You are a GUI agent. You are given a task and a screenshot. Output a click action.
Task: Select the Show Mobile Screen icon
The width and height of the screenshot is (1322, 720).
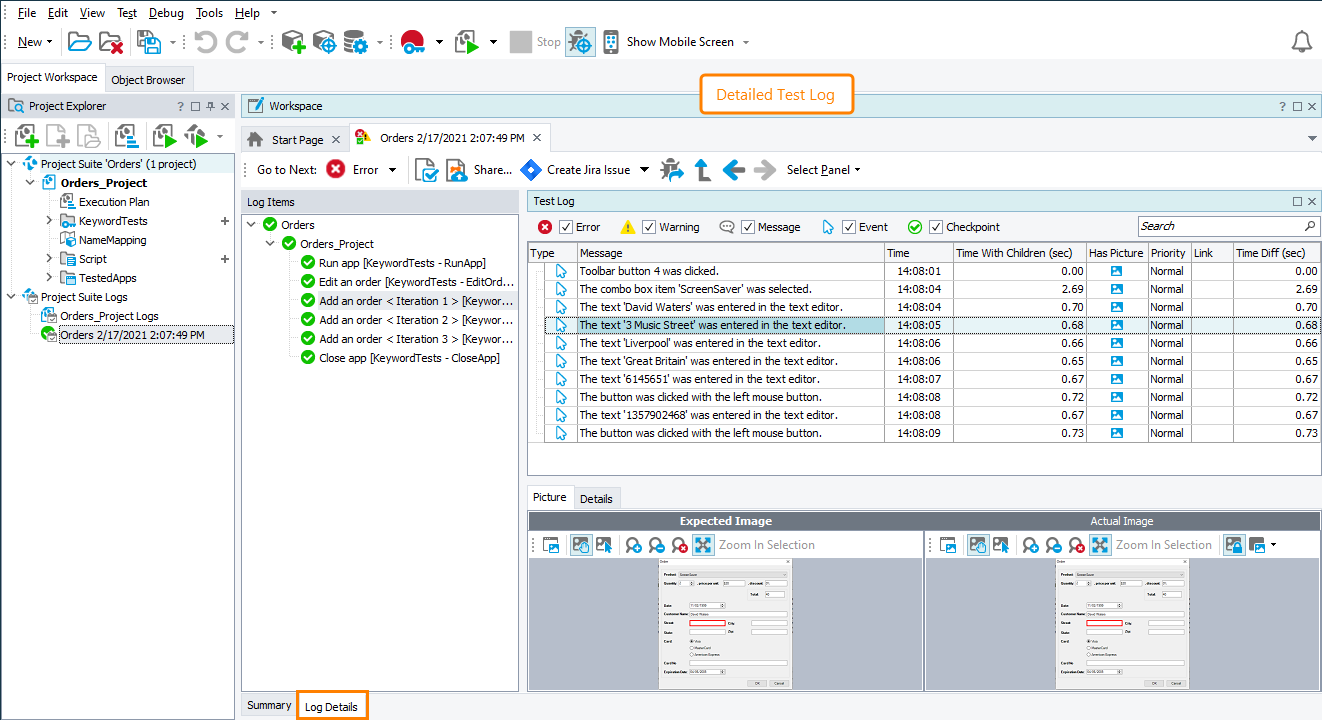click(x=610, y=41)
